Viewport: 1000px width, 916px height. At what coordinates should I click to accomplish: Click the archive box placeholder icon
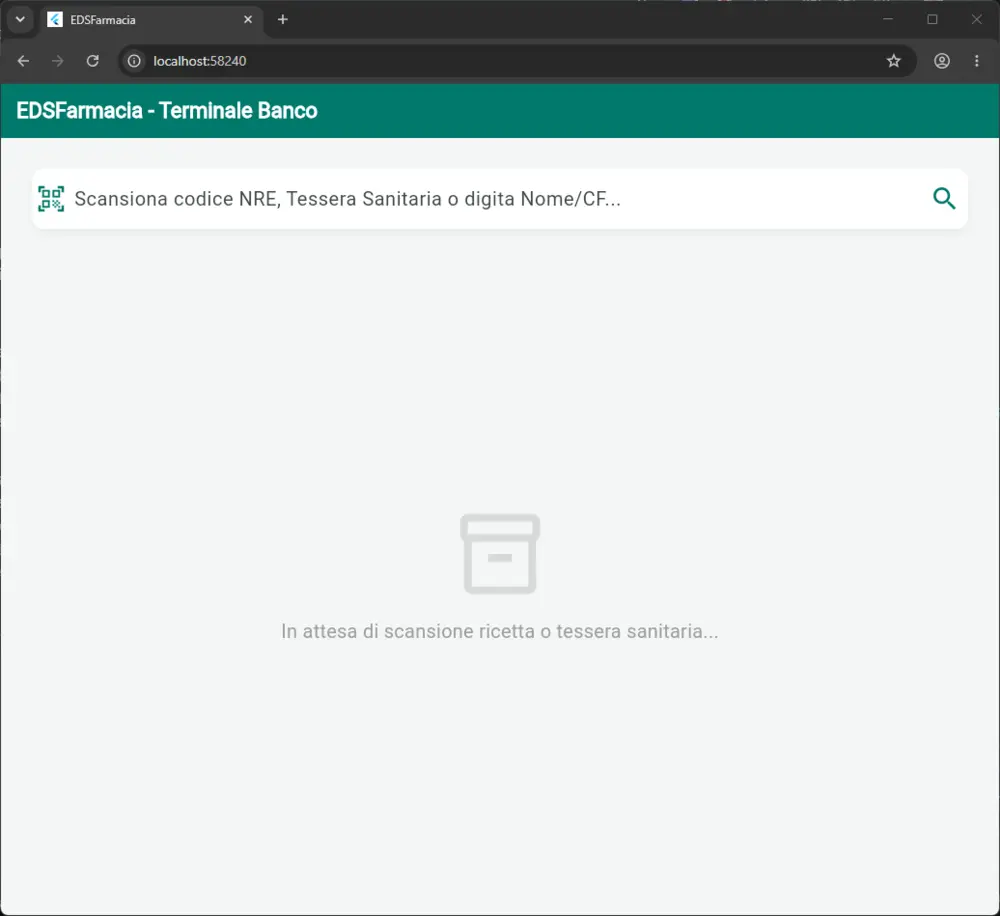click(500, 554)
